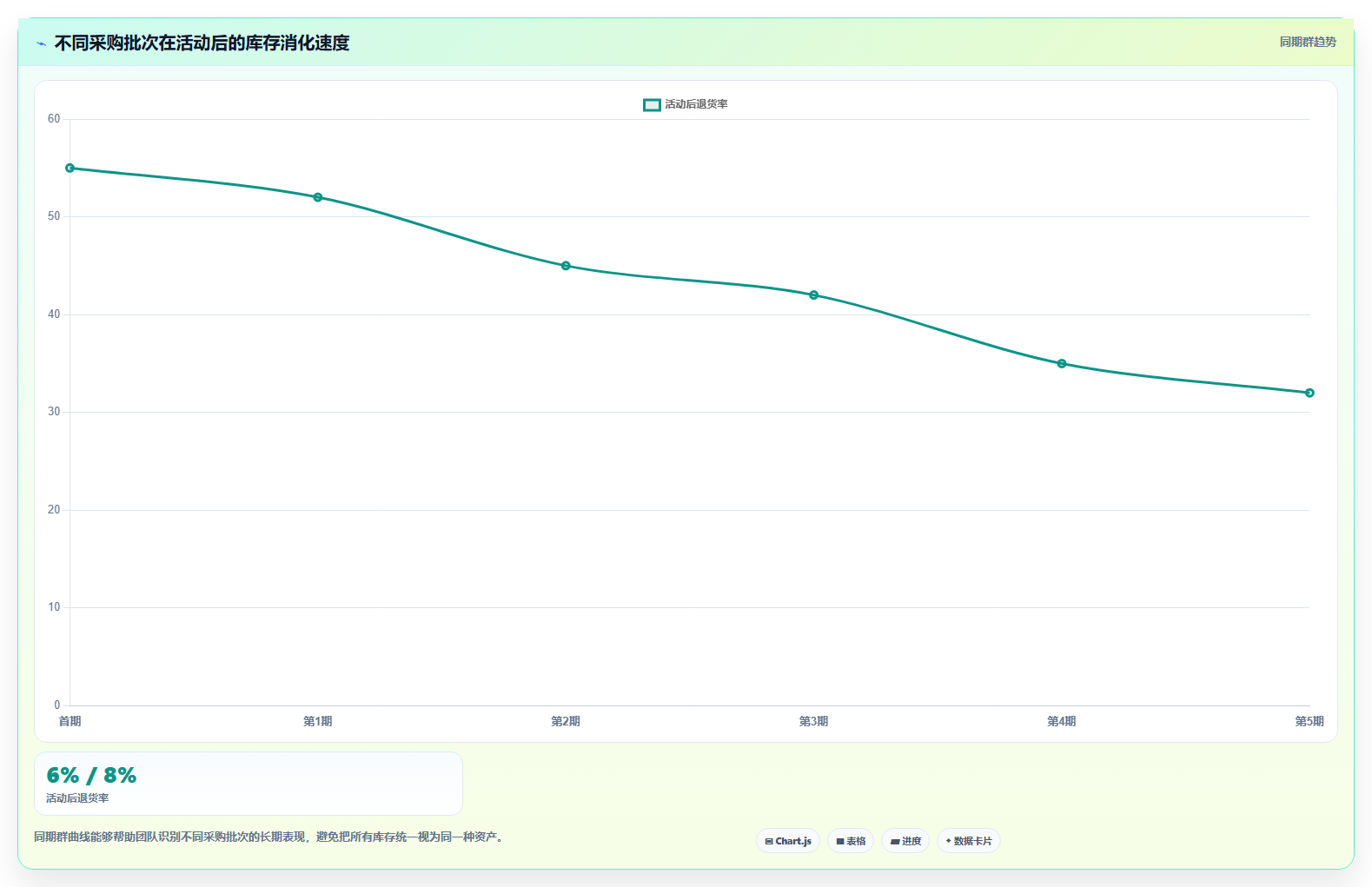The image size is (1372, 887).
Task: Click the 活动后退货率 legend label in chart
Action: pos(696,104)
